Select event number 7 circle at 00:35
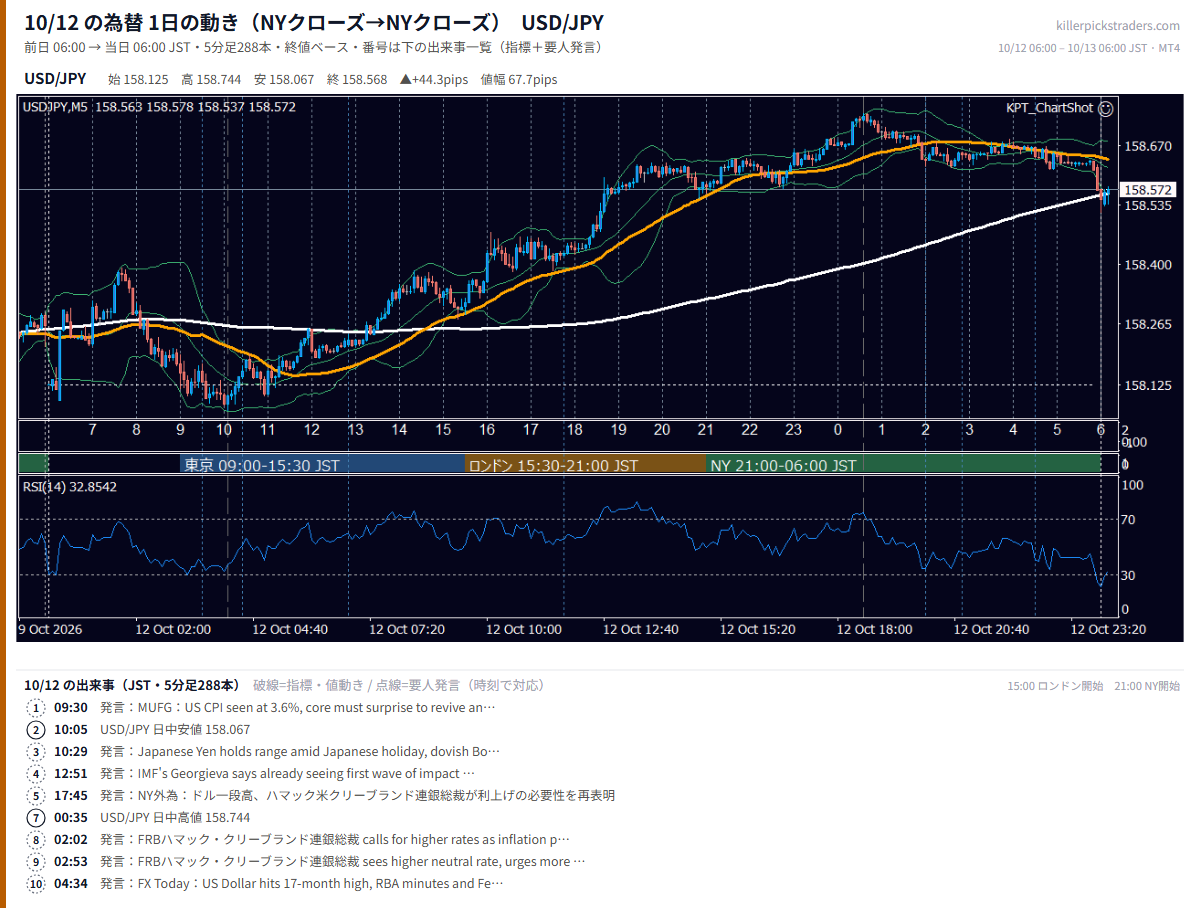 click(x=36, y=817)
